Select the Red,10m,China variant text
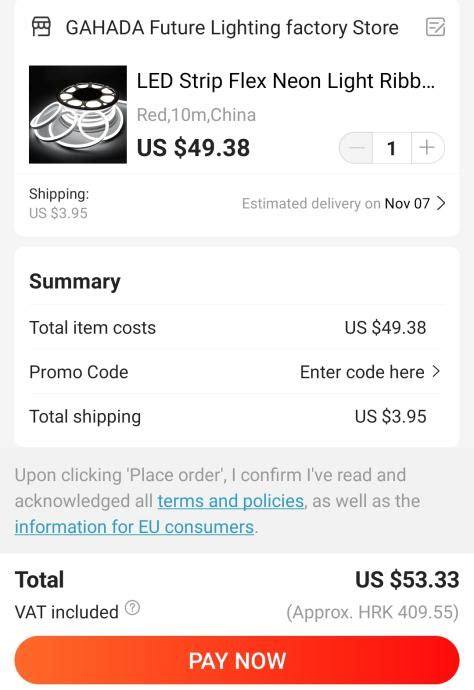 pyautogui.click(x=196, y=115)
